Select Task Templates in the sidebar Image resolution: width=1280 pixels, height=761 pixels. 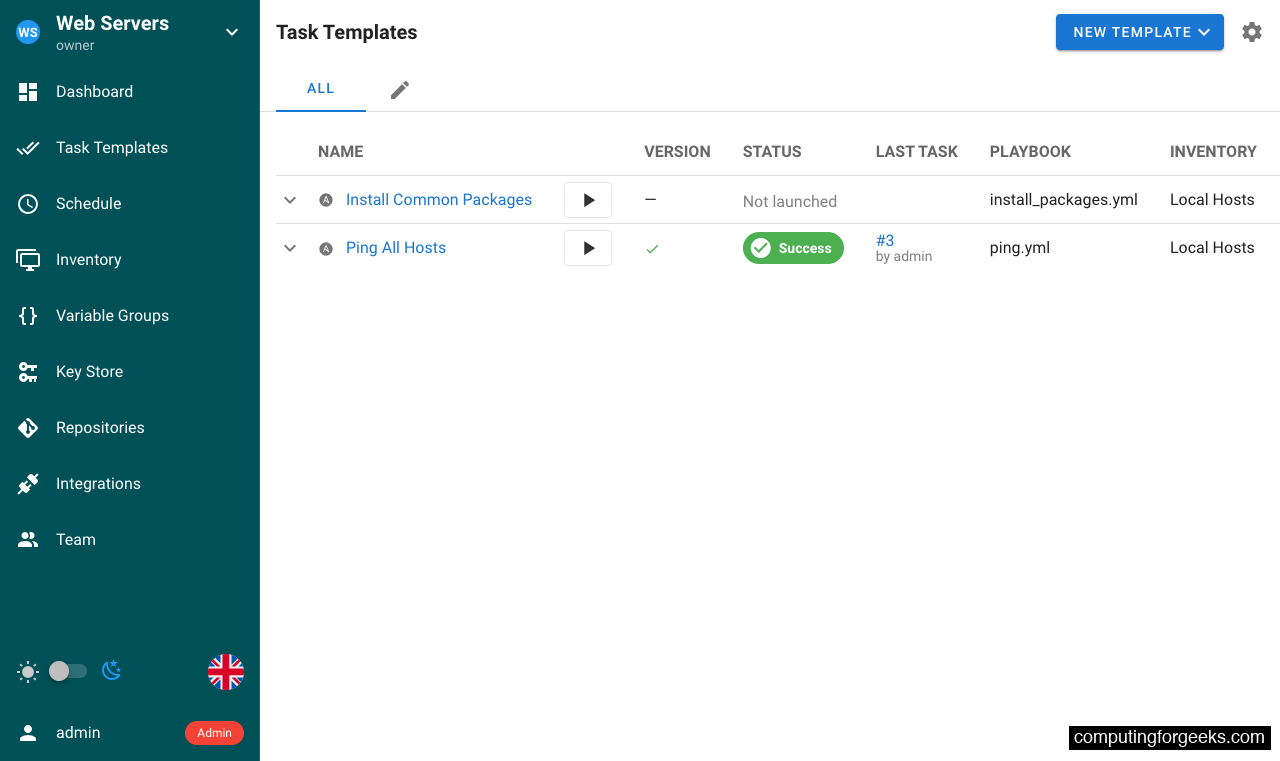(112, 147)
